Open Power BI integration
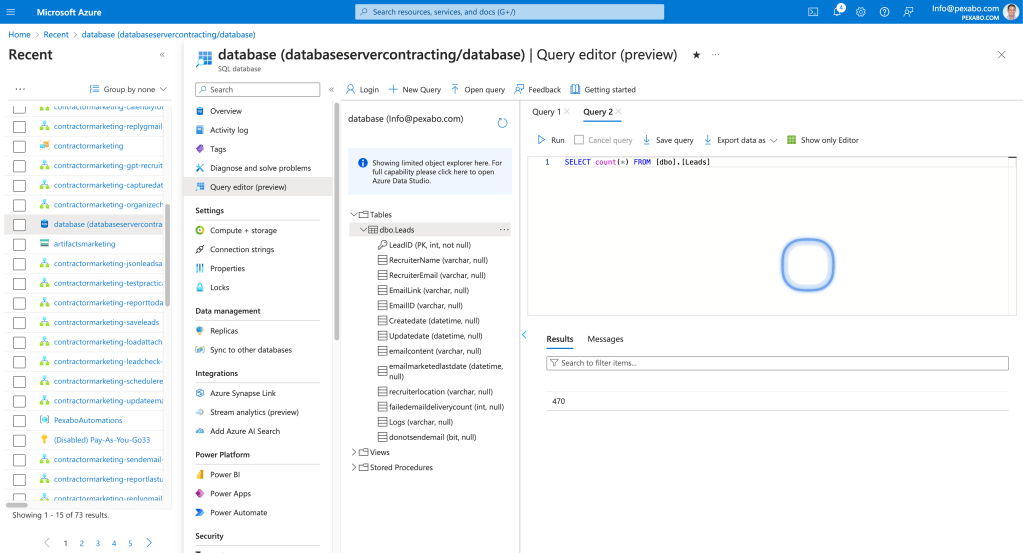Screen dimensions: 1023x553 click(225, 475)
